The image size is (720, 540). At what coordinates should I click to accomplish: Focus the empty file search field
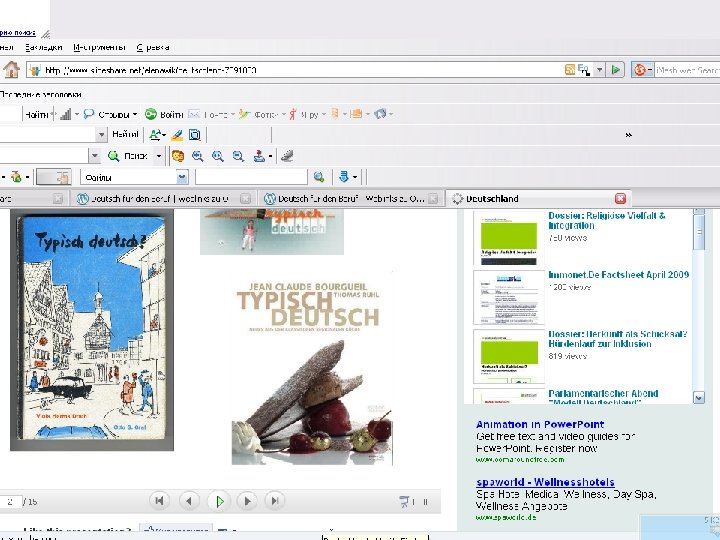251,177
